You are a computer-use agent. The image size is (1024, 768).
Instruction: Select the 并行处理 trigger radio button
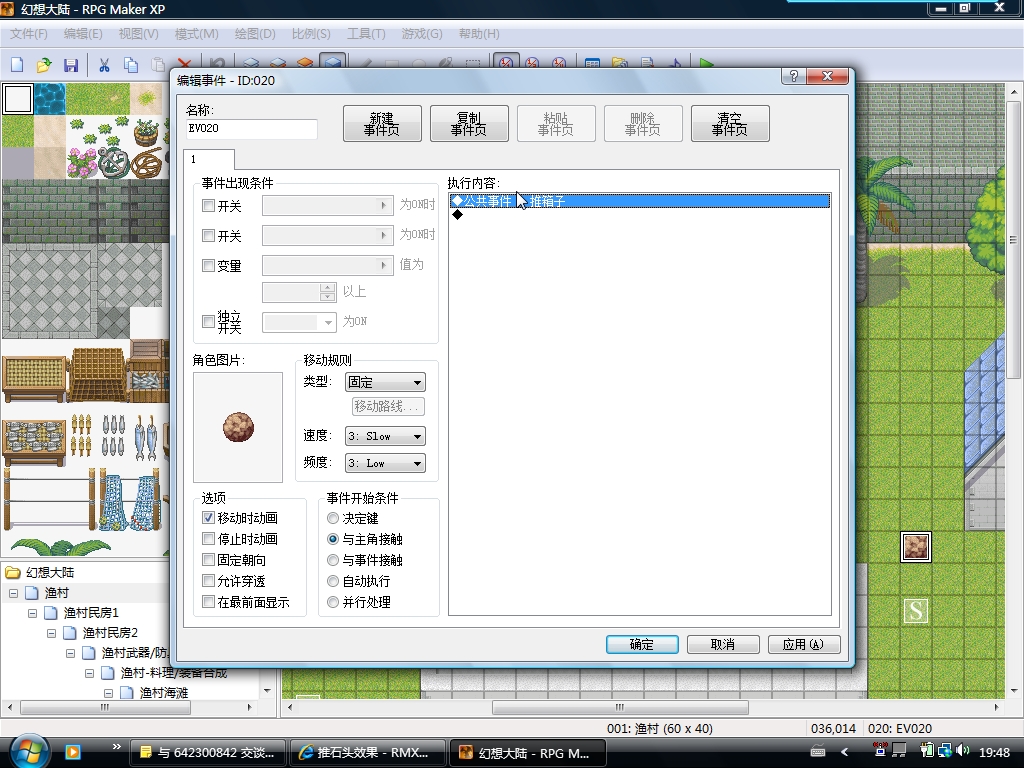pyautogui.click(x=333, y=602)
